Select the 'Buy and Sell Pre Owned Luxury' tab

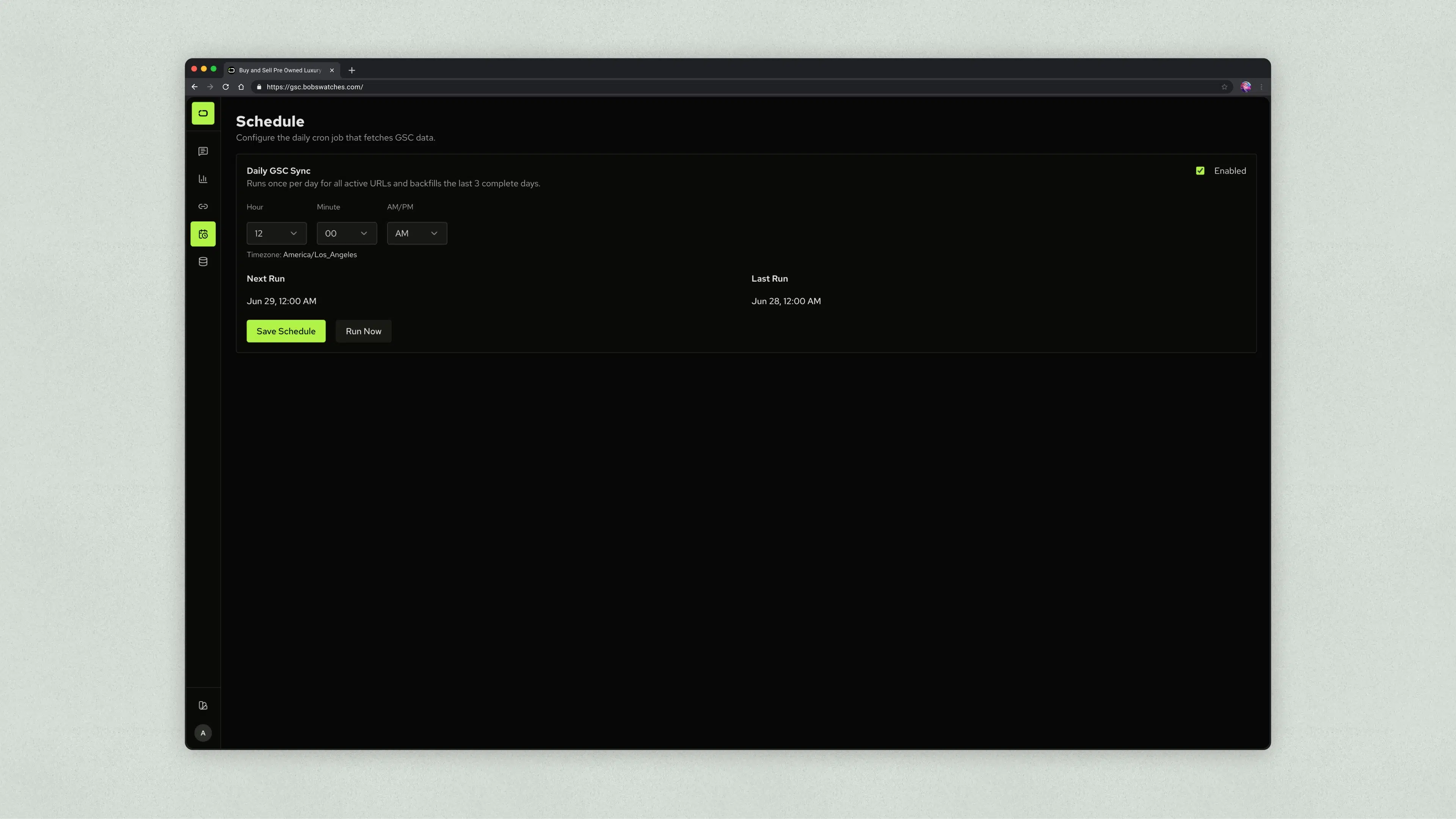(x=281, y=70)
